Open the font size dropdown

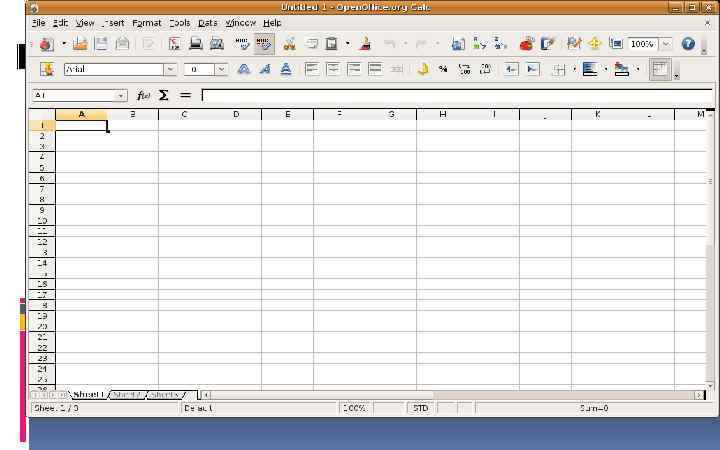(x=221, y=69)
